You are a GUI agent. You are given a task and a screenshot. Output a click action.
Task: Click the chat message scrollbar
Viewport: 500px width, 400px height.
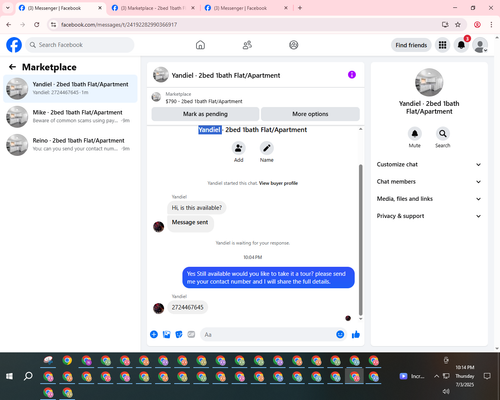pyautogui.click(x=360, y=239)
